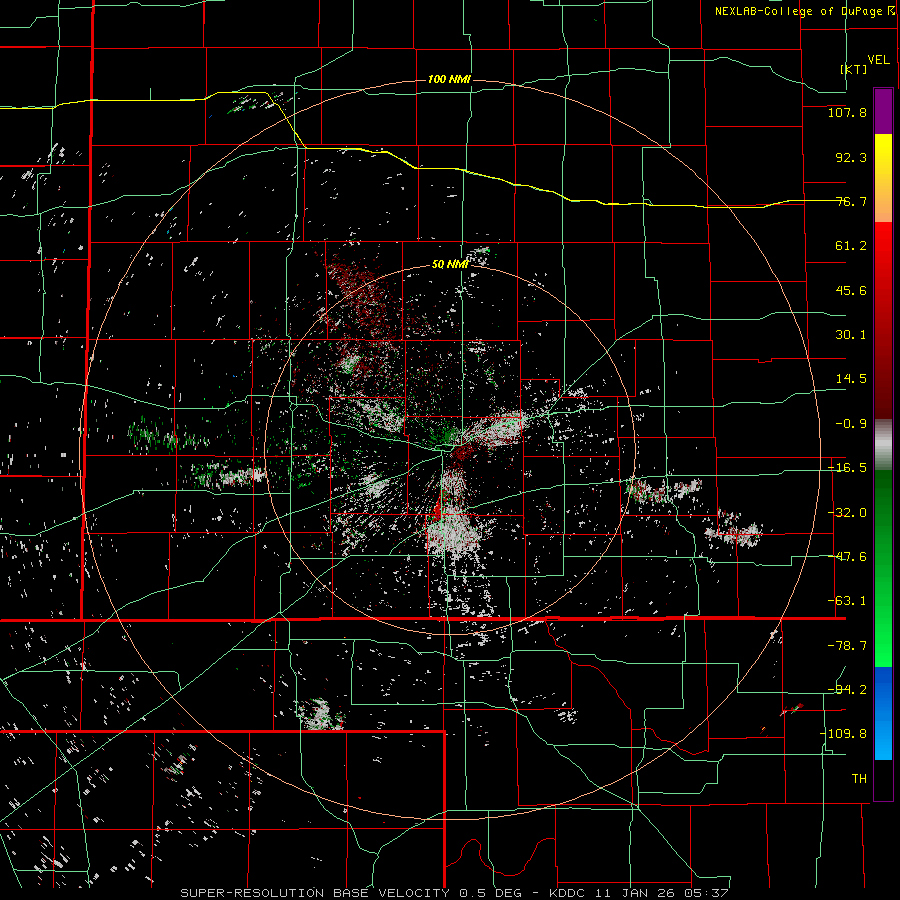
Task: Click the 11 JAN 26 date in caption
Action: coord(634,893)
